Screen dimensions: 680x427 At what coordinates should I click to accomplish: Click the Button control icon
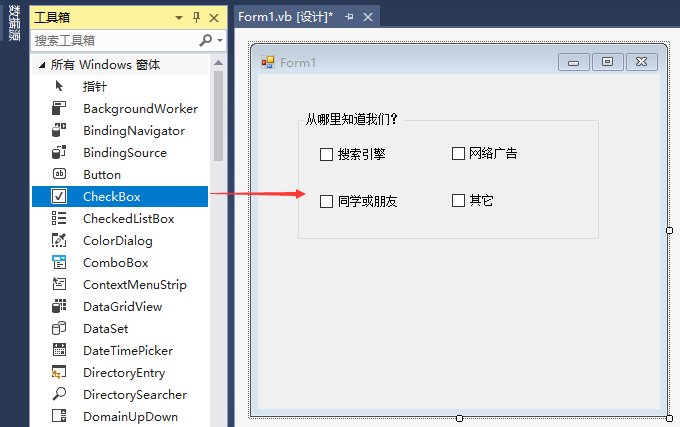click(x=59, y=174)
